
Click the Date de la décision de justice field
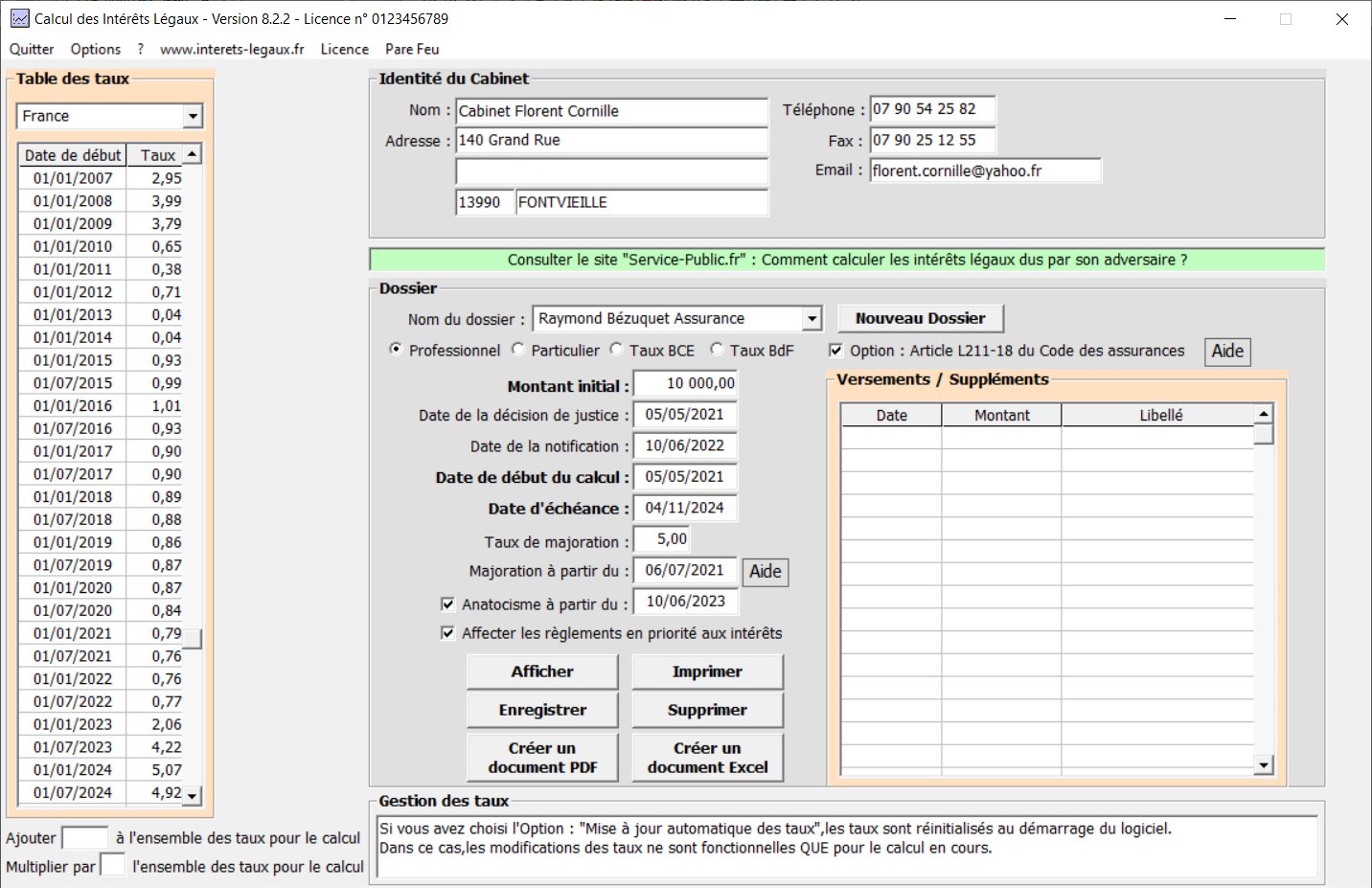point(686,415)
